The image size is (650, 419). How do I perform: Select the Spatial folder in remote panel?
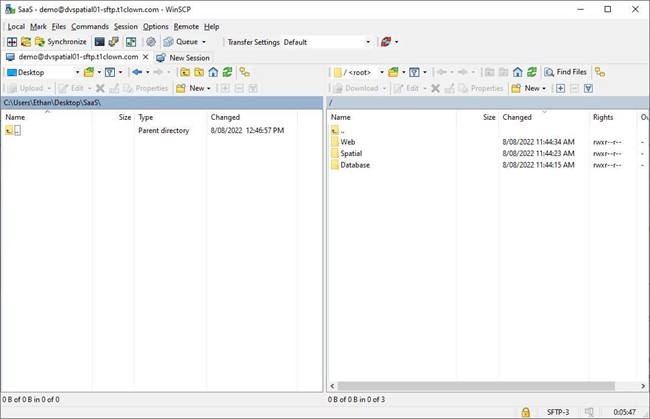coord(351,153)
